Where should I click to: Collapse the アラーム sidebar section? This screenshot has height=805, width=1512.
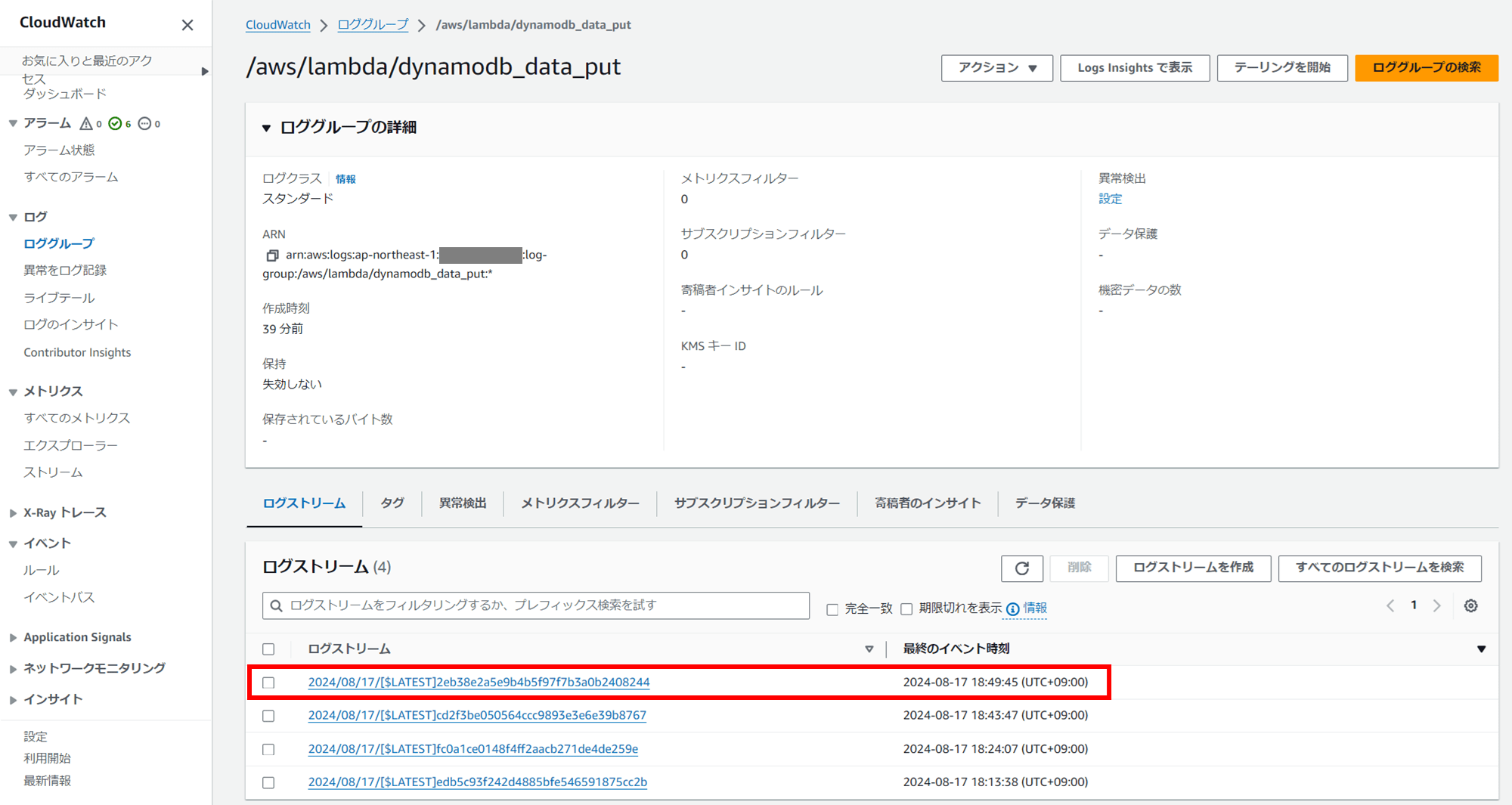[13, 123]
